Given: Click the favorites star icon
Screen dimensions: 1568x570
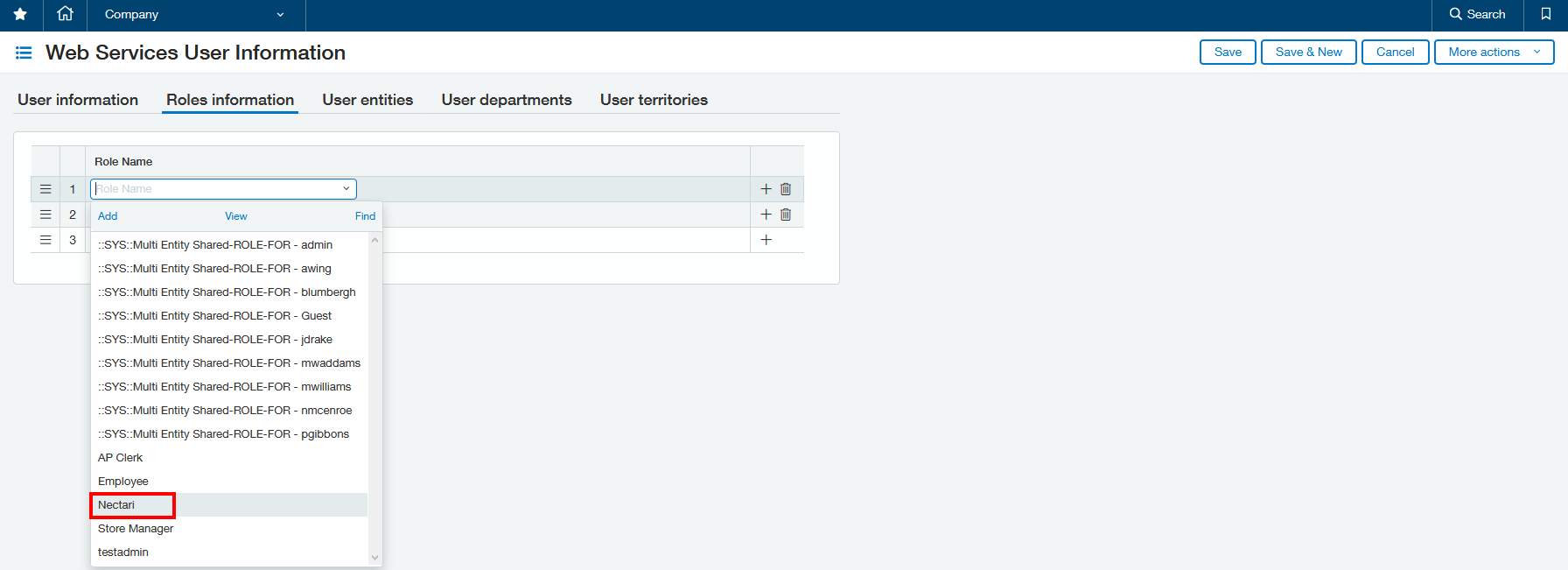Looking at the screenshot, I should [20, 15].
